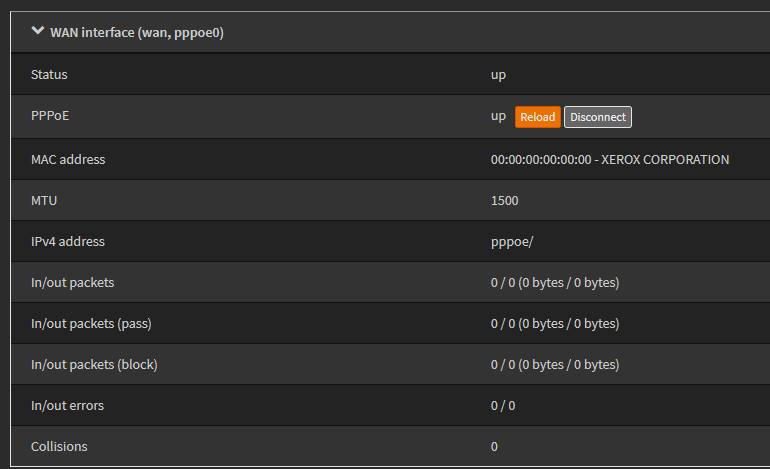
Task: Click the In/out errors value '0 / 0'
Action: click(503, 405)
